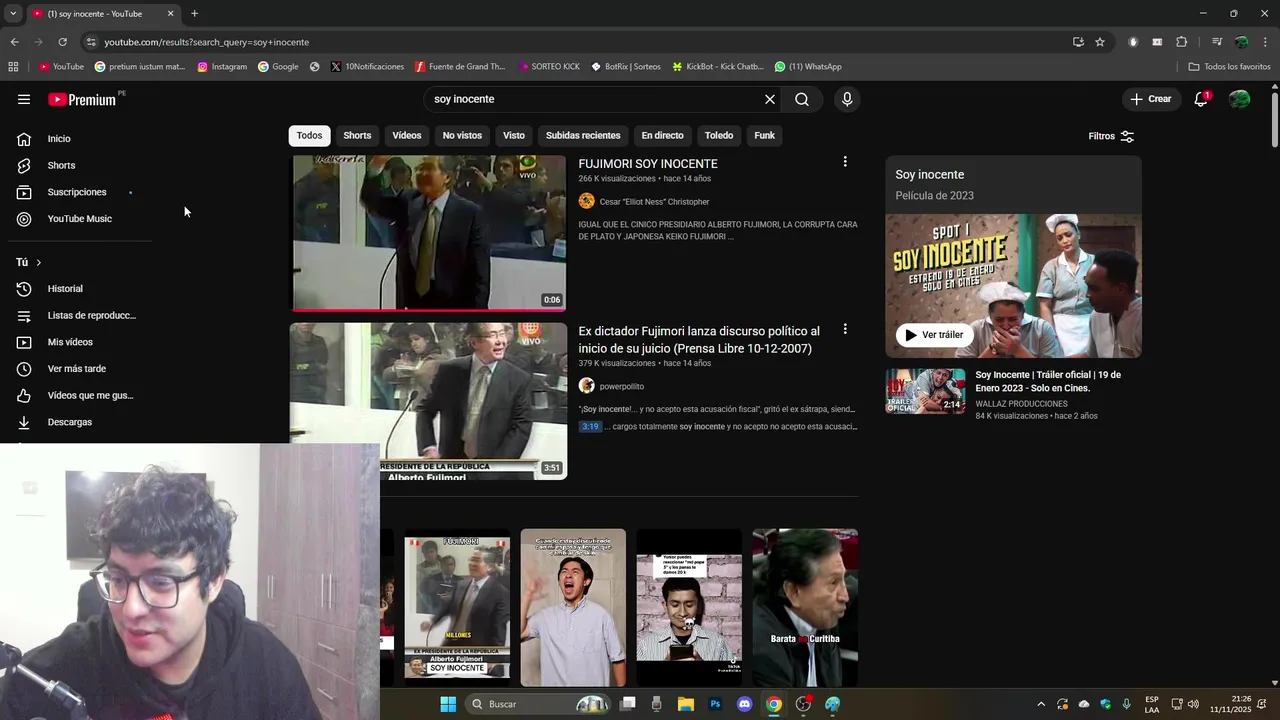Show hidden system tray icons

(1041, 704)
